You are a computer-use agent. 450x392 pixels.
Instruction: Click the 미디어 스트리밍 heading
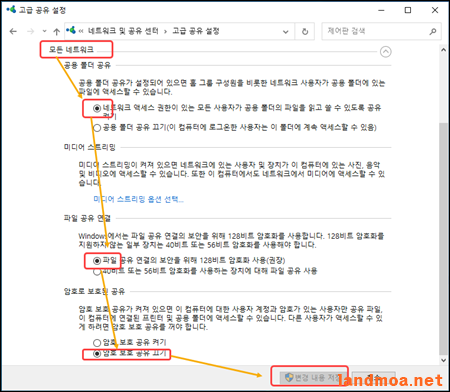coord(89,147)
